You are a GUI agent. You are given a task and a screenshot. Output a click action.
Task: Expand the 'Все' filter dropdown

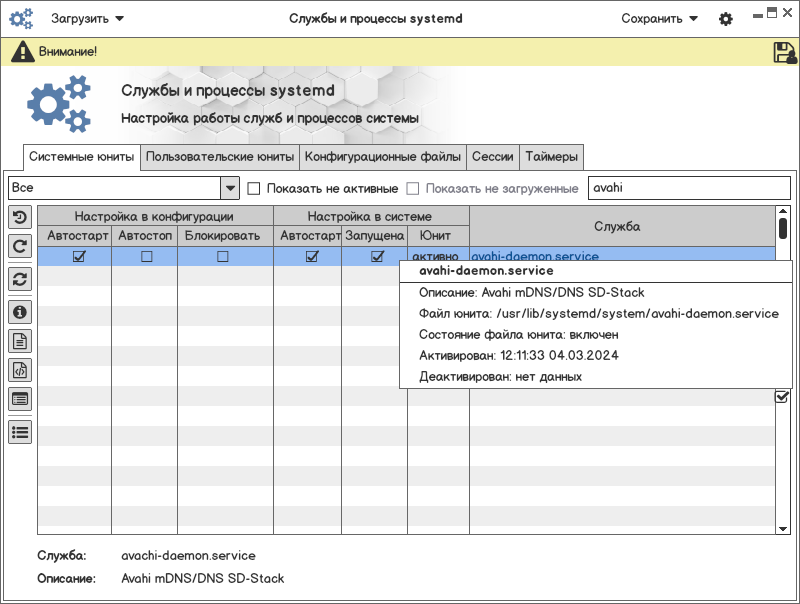(230, 188)
